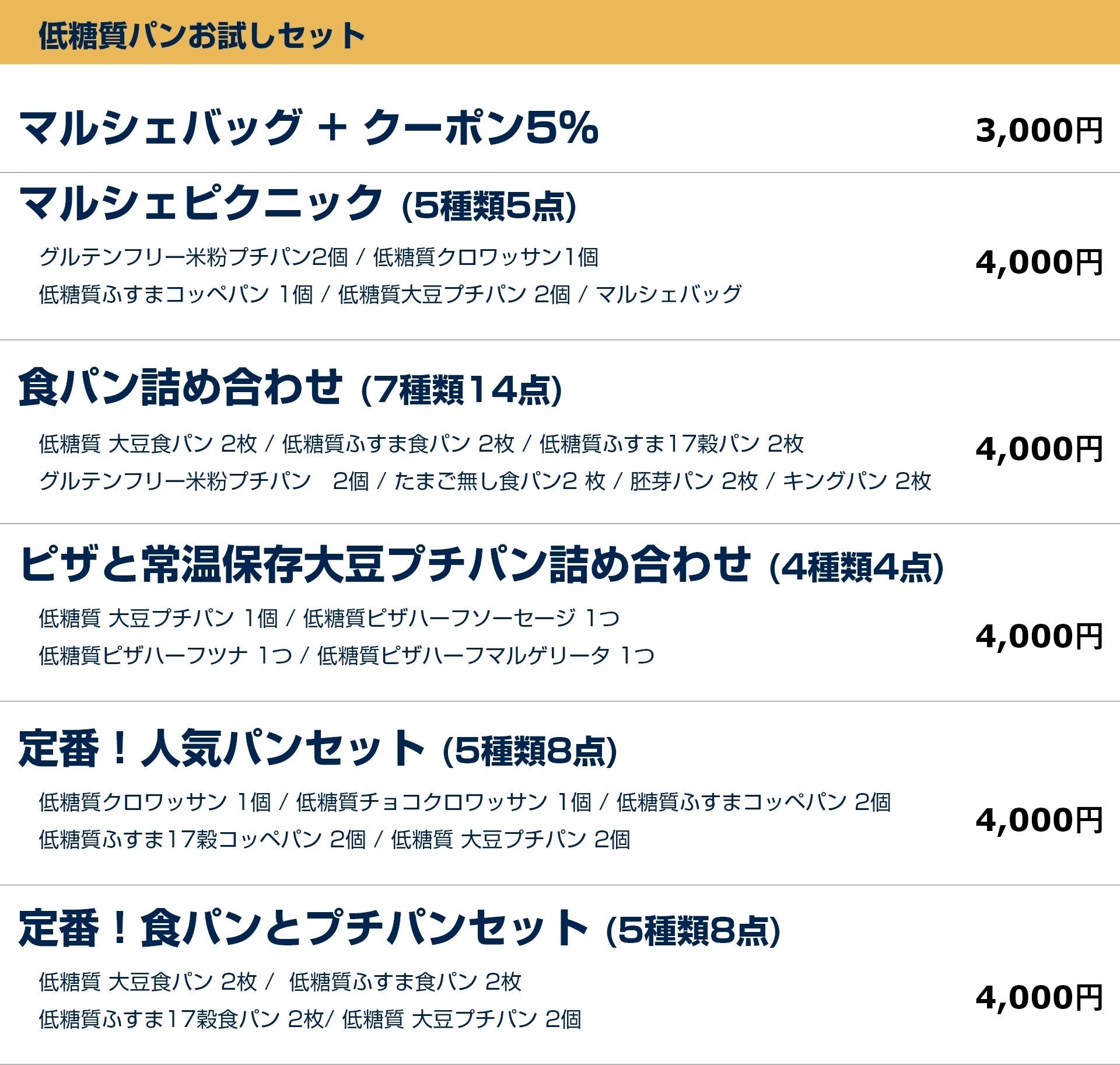Click the 4,000円 price for 食パンとプチパンセット

point(1038,997)
